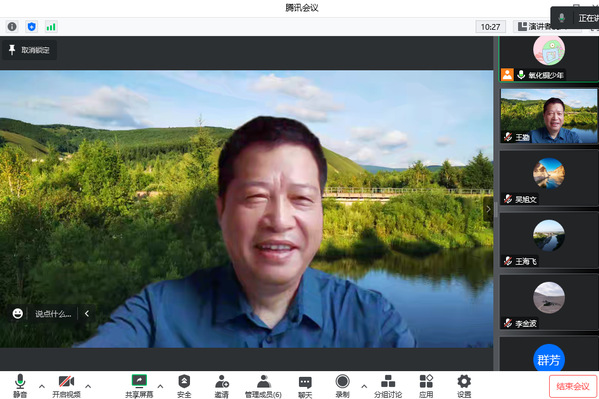Open 管理成员(6) member list
Screen dimensions: 599x399
pyautogui.click(x=263, y=385)
